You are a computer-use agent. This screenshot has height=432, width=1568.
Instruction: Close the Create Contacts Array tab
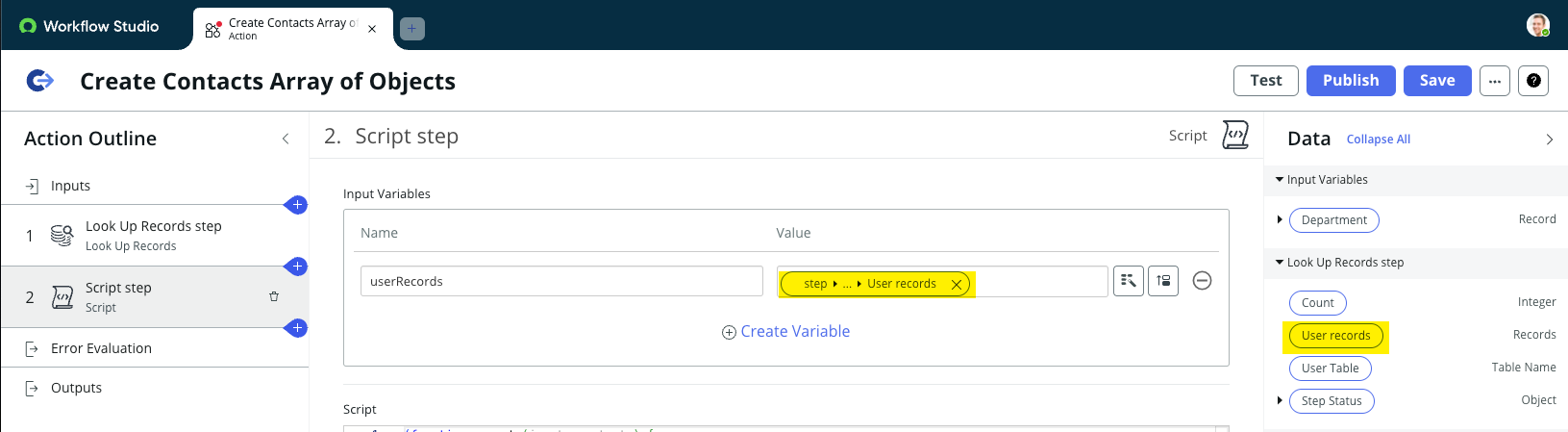click(372, 29)
